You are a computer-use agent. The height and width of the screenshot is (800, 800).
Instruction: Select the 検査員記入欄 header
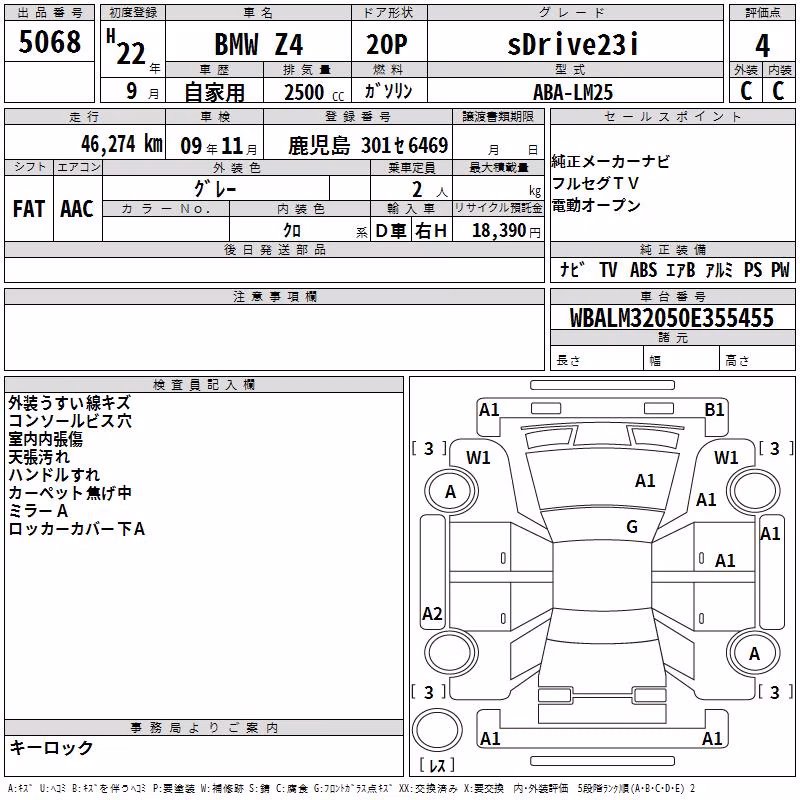(x=204, y=385)
